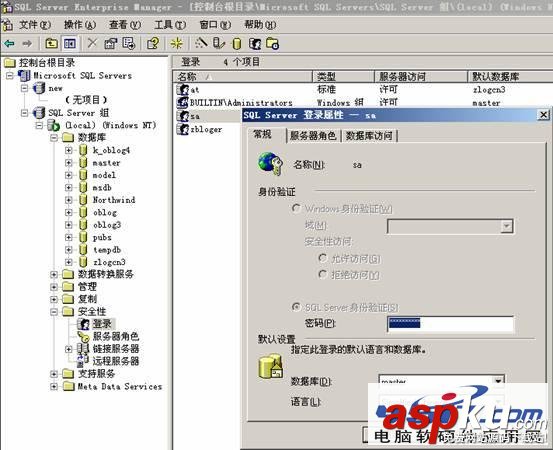Open the 帮助 menu
553x450 pixels.
(x=260, y=25)
